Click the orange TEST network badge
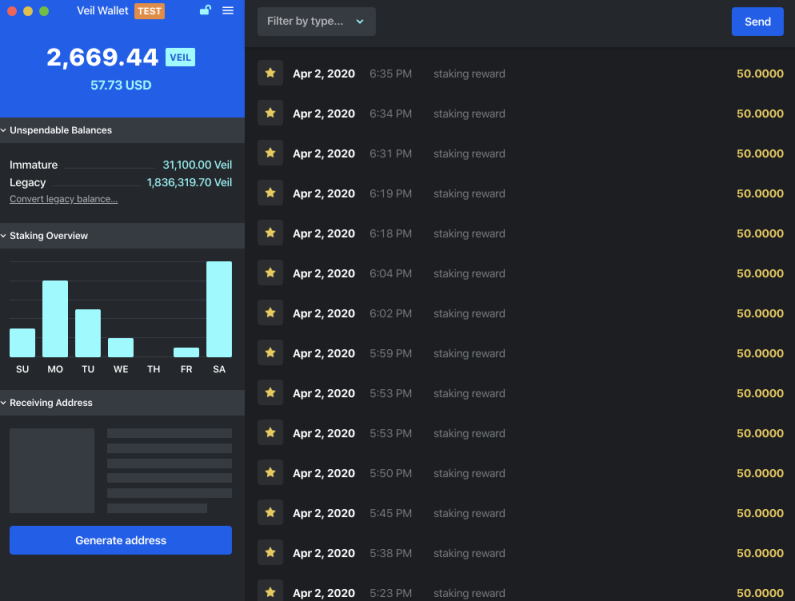795x601 pixels. click(149, 11)
